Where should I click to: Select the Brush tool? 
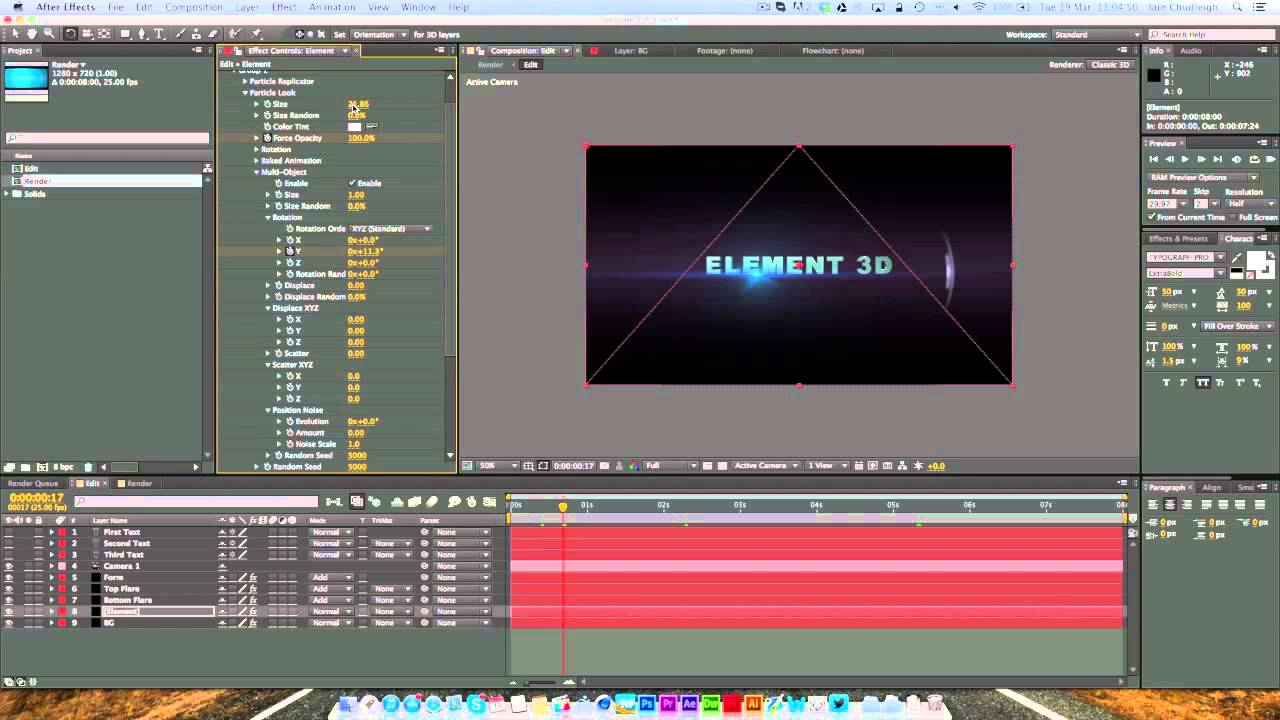180,34
